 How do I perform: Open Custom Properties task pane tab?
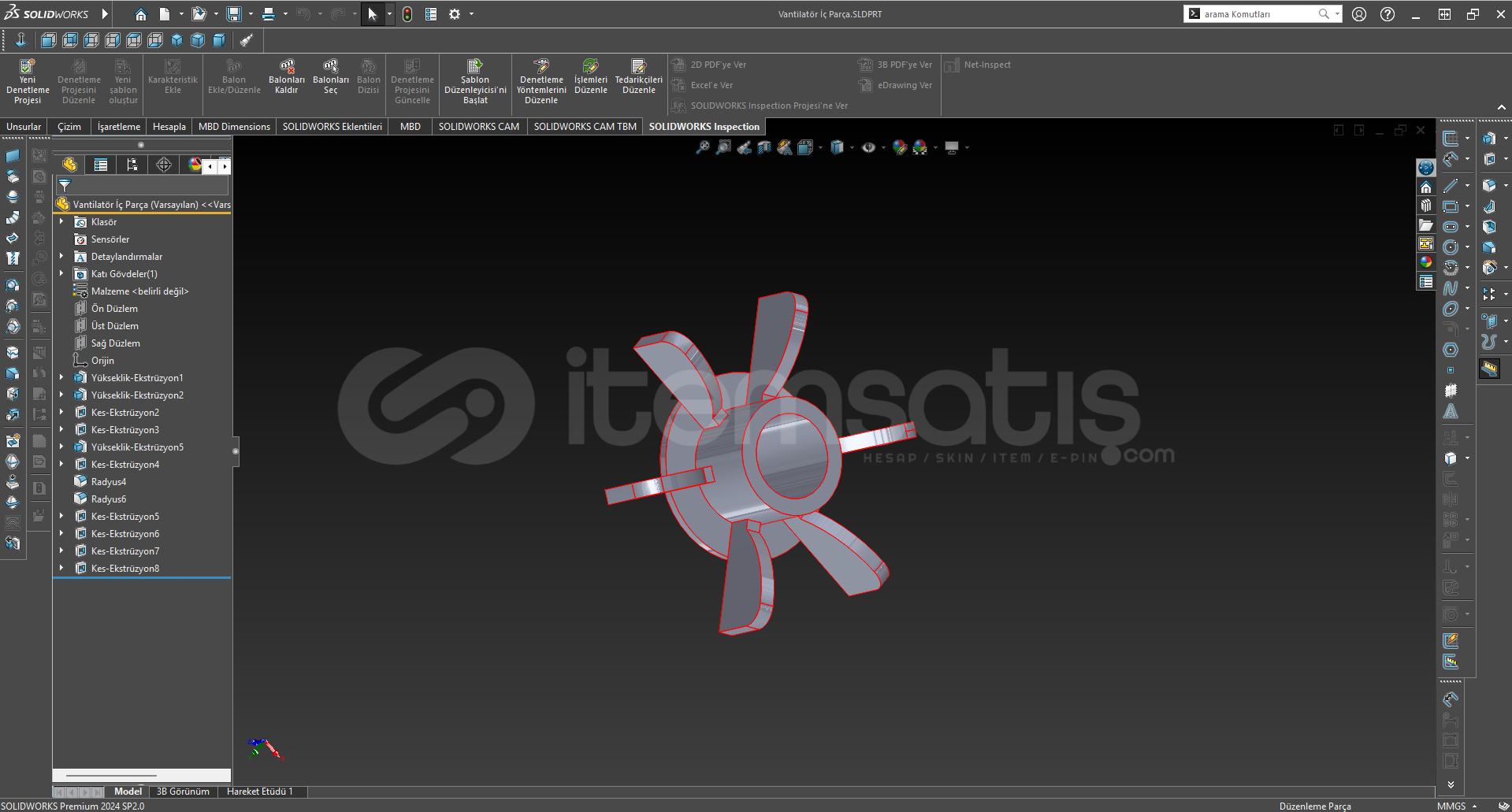pyautogui.click(x=1426, y=282)
